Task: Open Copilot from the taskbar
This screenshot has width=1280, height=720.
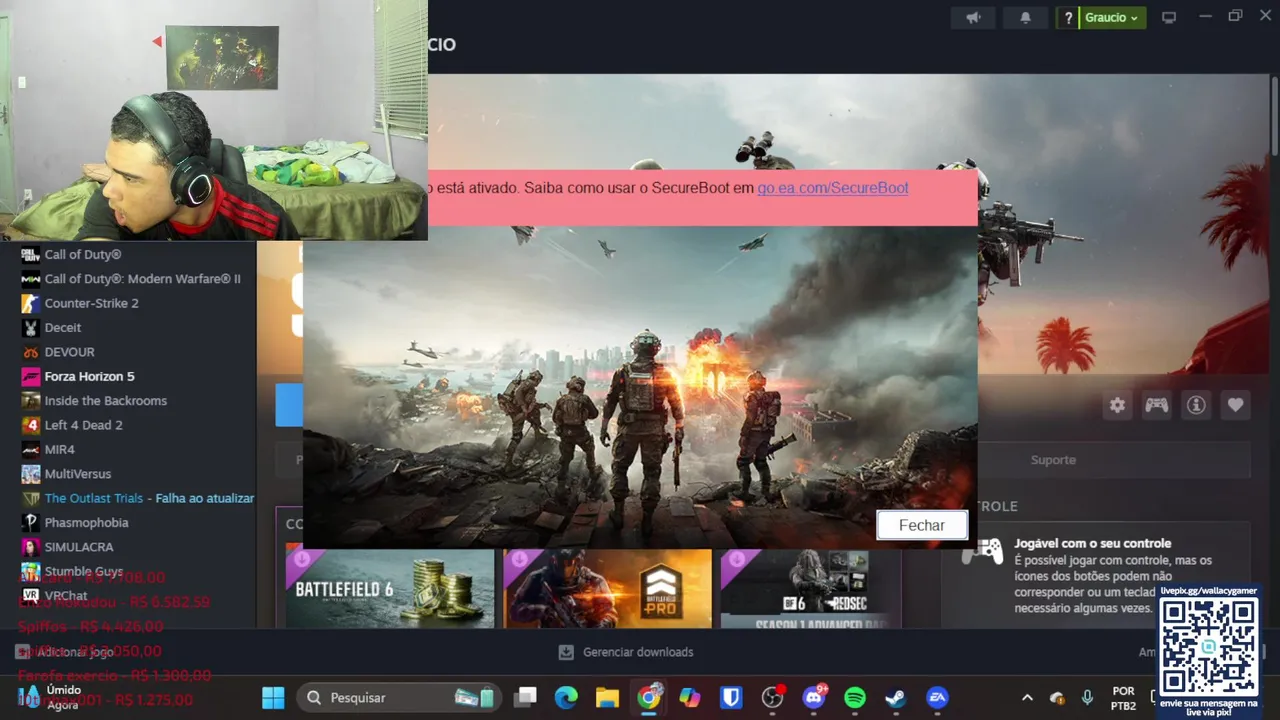Action: point(690,697)
